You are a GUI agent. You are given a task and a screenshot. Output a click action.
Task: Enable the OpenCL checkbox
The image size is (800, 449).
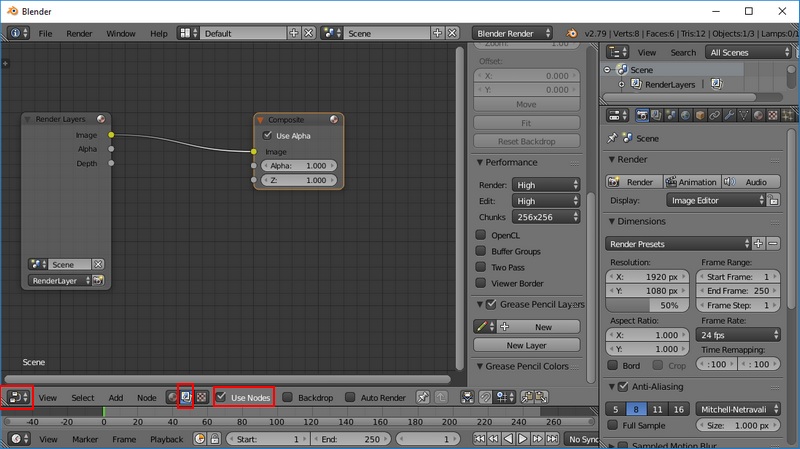click(x=481, y=235)
